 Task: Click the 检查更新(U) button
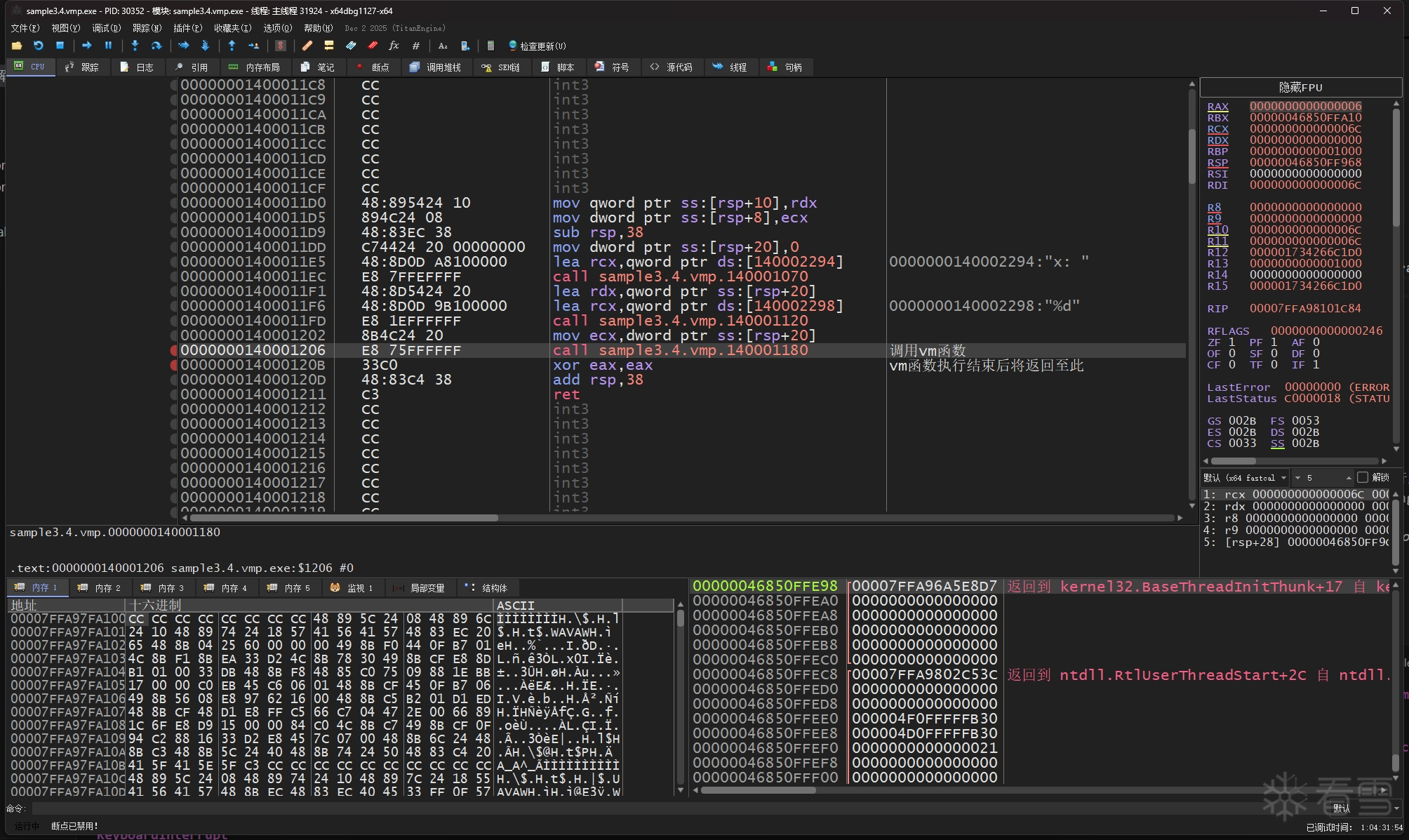click(537, 46)
